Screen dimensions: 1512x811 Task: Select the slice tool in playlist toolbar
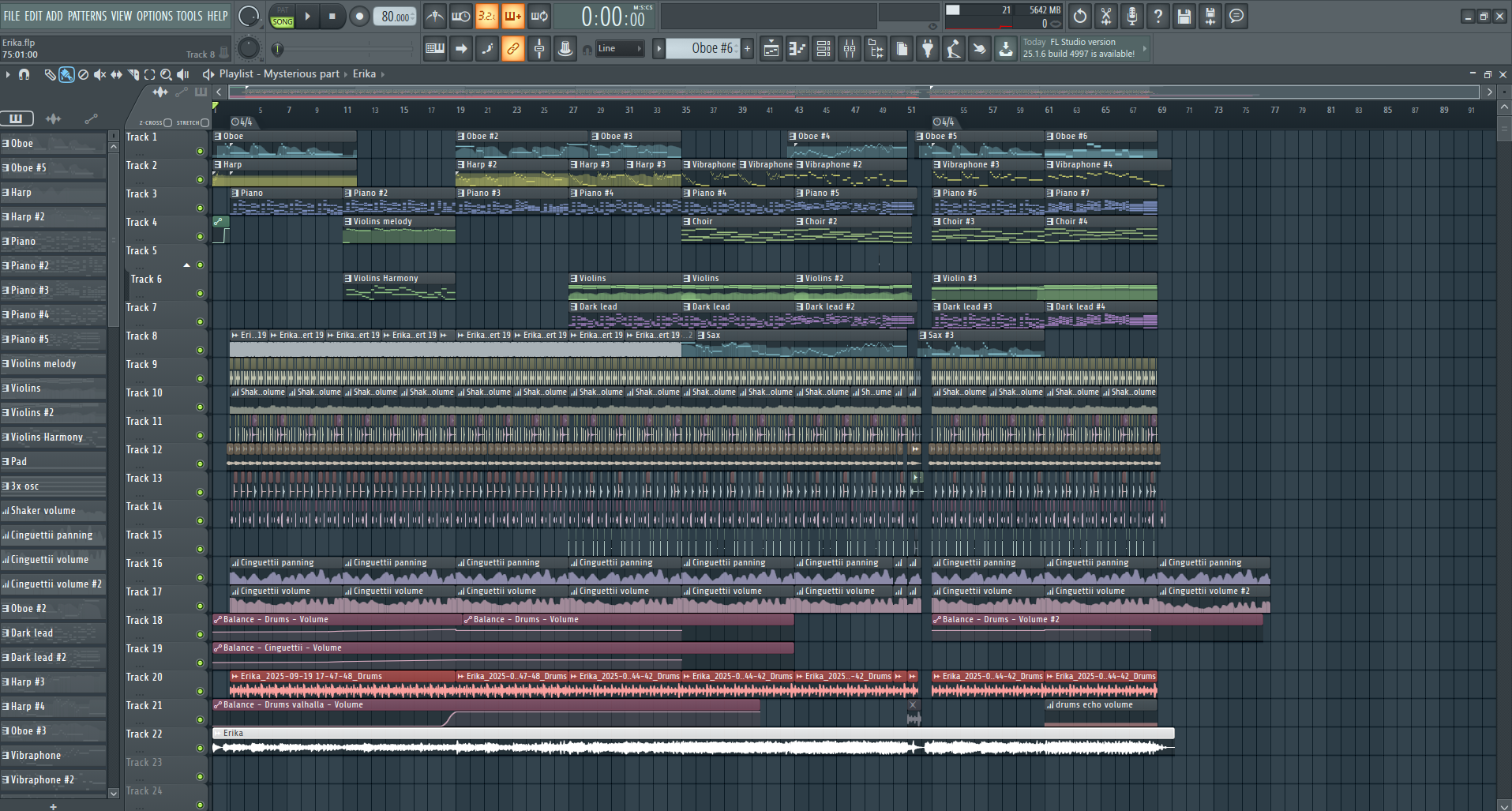[133, 74]
